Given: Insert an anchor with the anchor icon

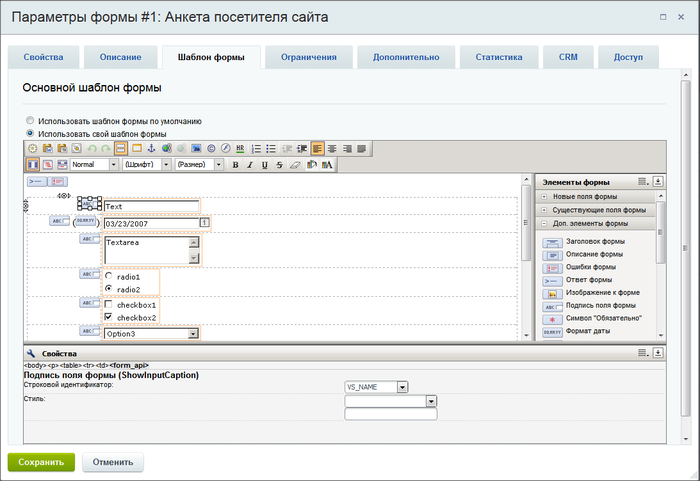Looking at the screenshot, I should [x=151, y=149].
